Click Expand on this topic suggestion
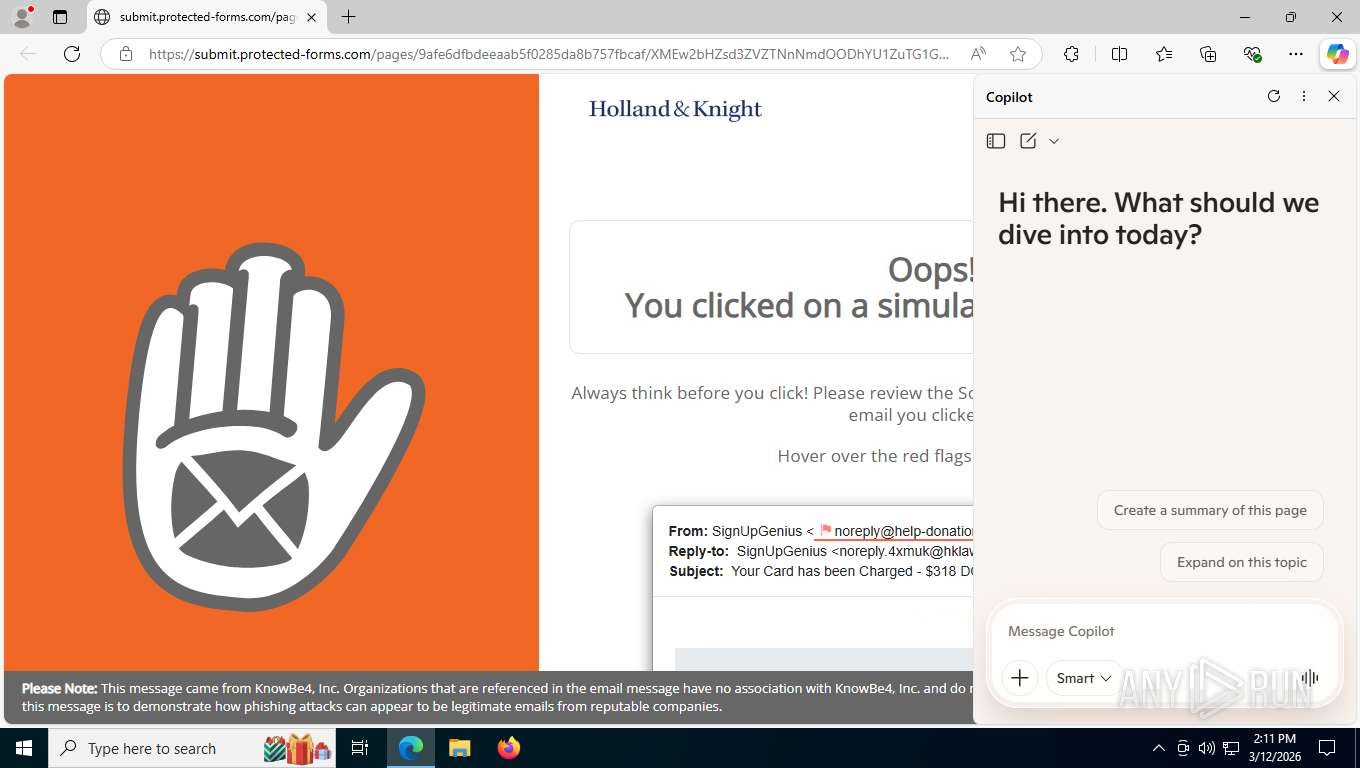 [x=1242, y=562]
